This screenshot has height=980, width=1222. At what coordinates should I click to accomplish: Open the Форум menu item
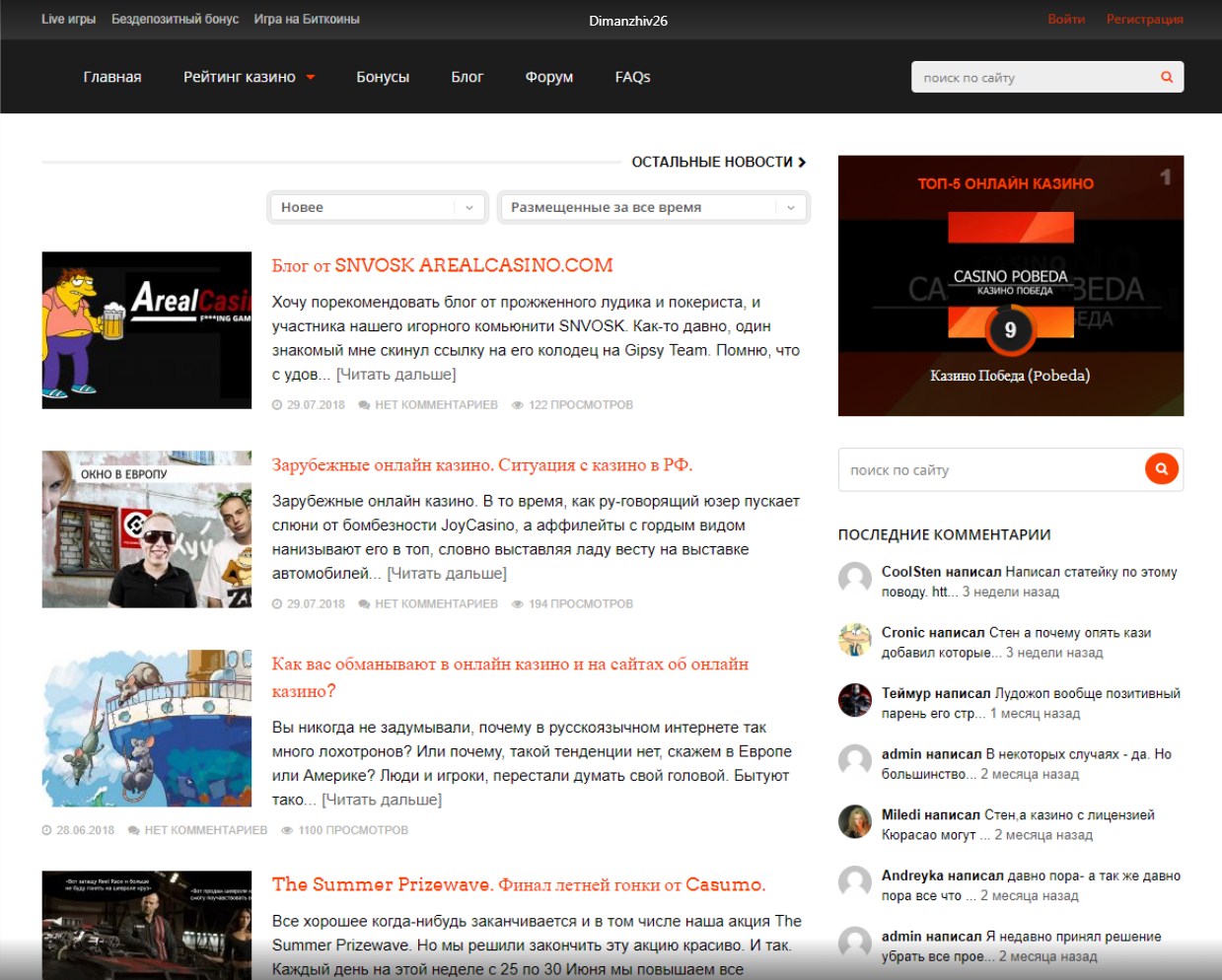pyautogui.click(x=548, y=77)
